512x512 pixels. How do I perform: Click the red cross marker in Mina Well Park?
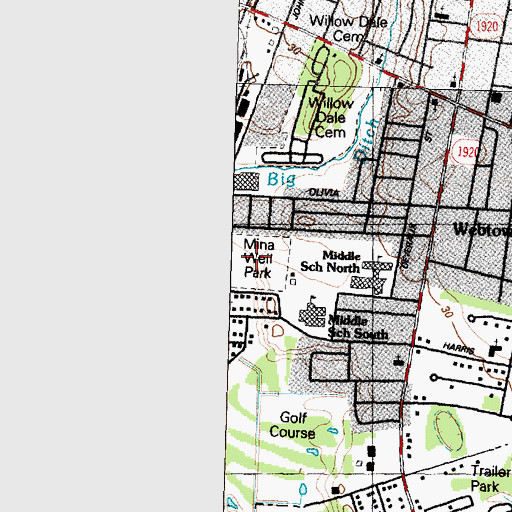point(257,257)
